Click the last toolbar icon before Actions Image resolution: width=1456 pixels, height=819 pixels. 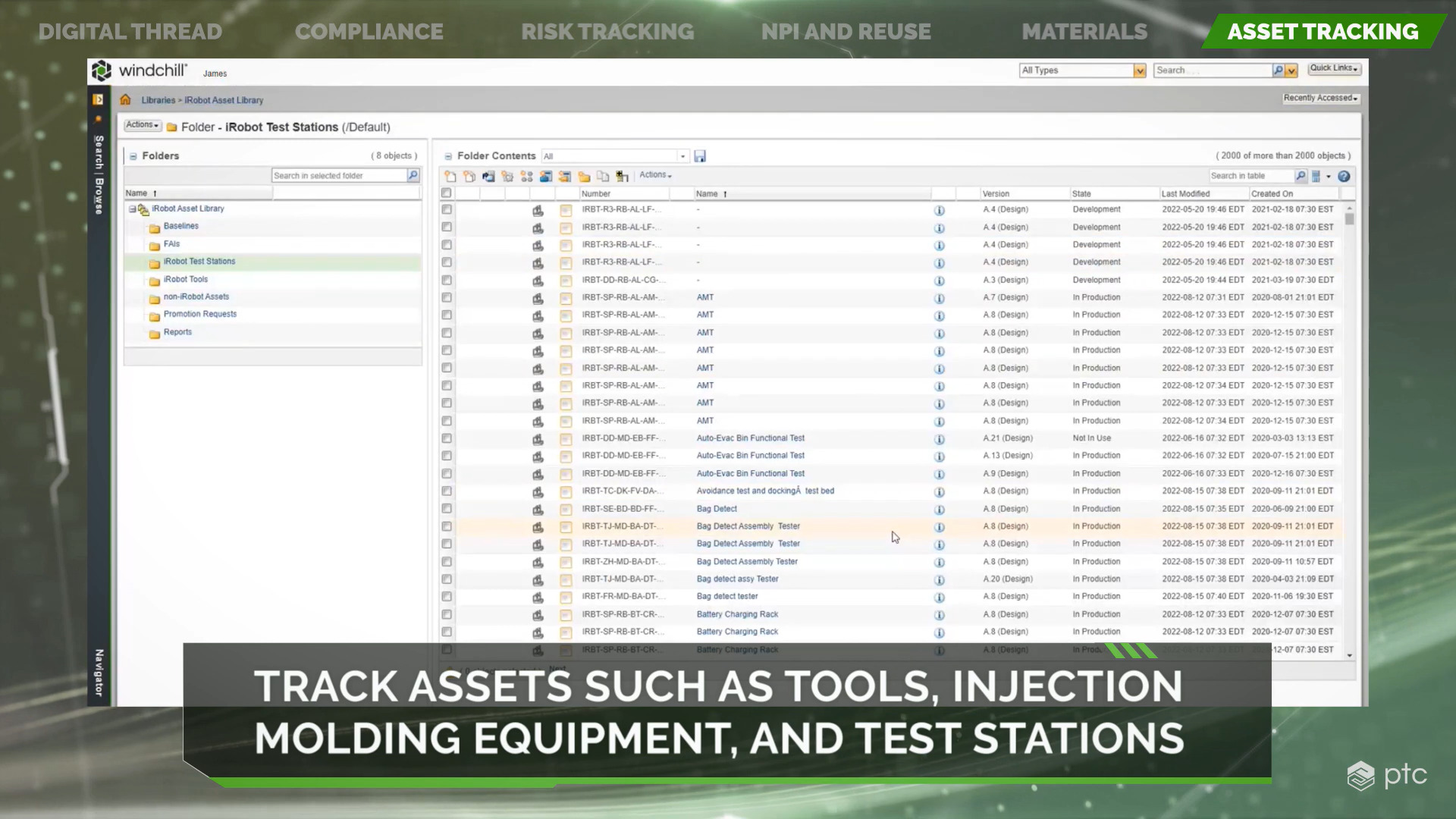coord(622,176)
